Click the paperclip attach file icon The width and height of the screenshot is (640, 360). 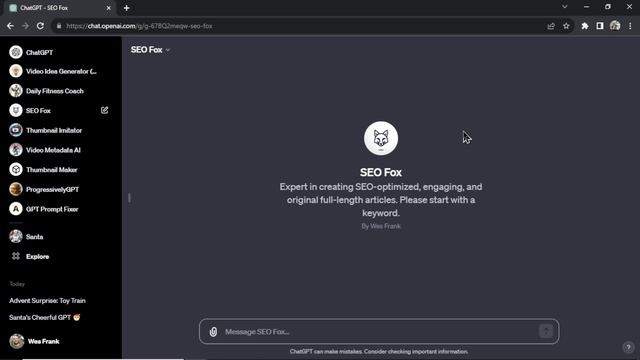[213, 332]
